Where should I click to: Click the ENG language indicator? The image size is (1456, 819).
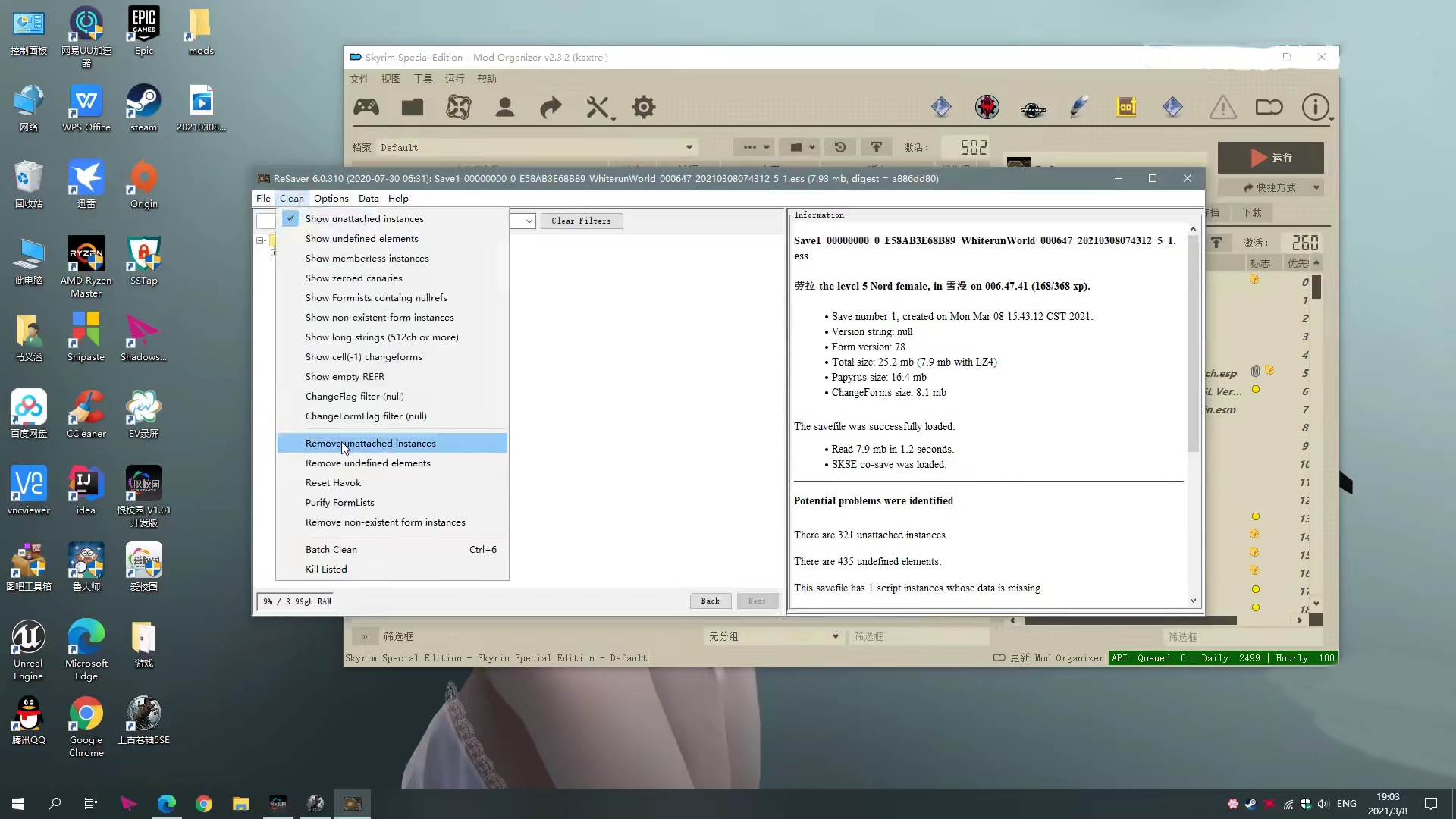click(x=1346, y=804)
